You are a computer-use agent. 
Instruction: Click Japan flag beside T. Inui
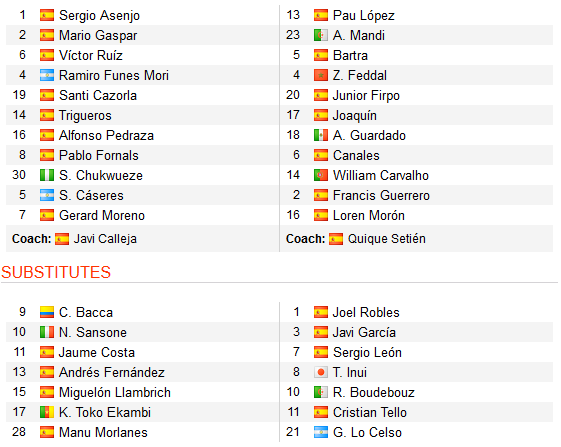pyautogui.click(x=321, y=373)
